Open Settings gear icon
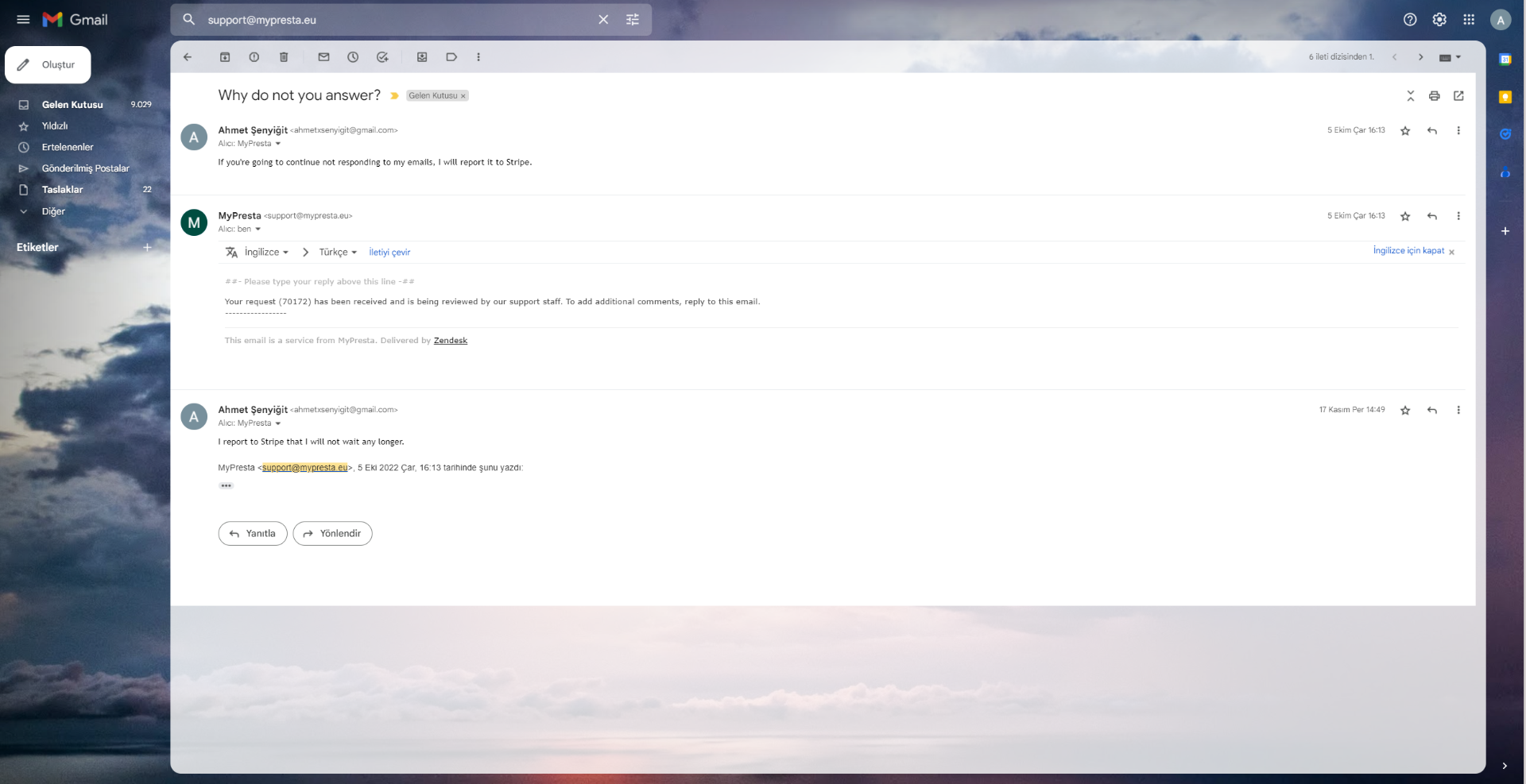 coord(1439,20)
